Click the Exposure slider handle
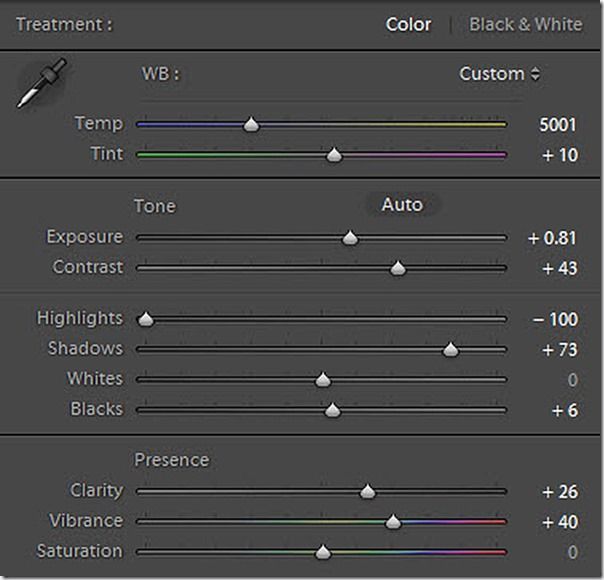This screenshot has height=580, width=604. point(349,238)
